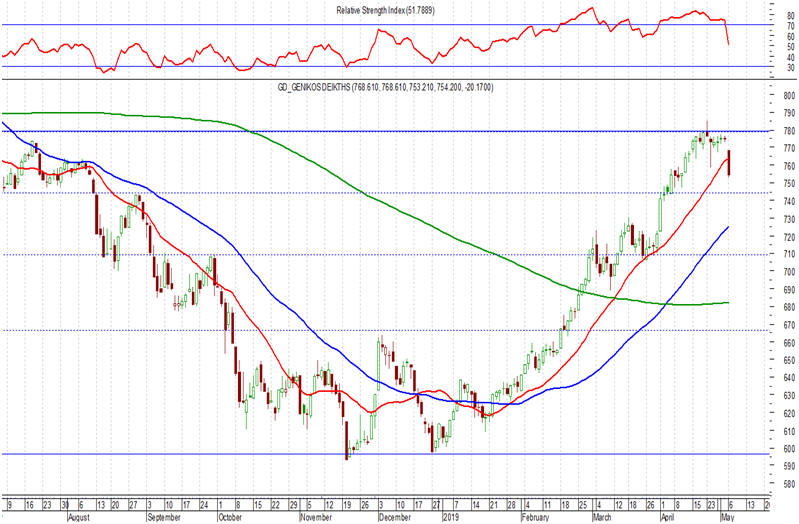Click the RSI 30 level axis label
799x524 pixels.
tap(791, 67)
